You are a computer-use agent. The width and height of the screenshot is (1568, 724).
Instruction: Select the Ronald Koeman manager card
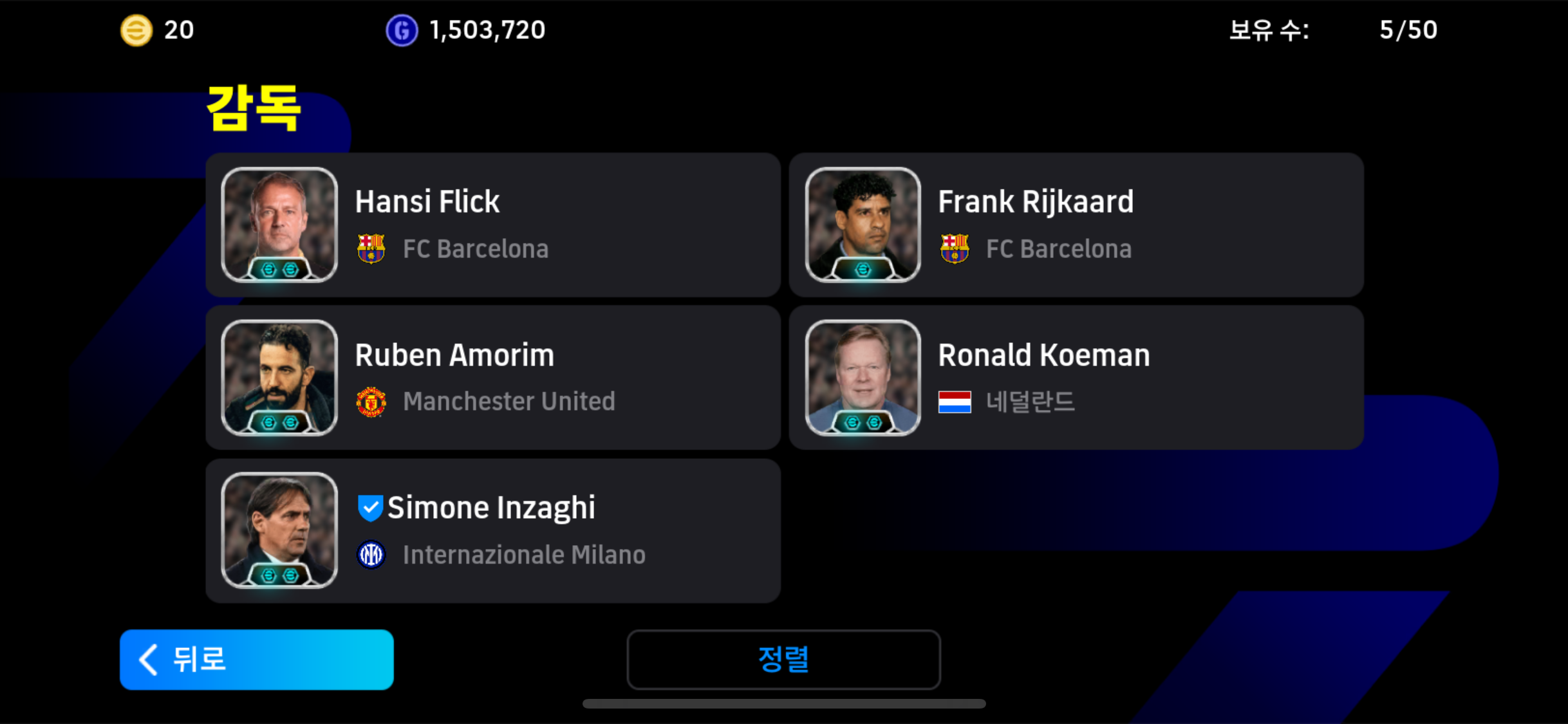click(x=1076, y=378)
